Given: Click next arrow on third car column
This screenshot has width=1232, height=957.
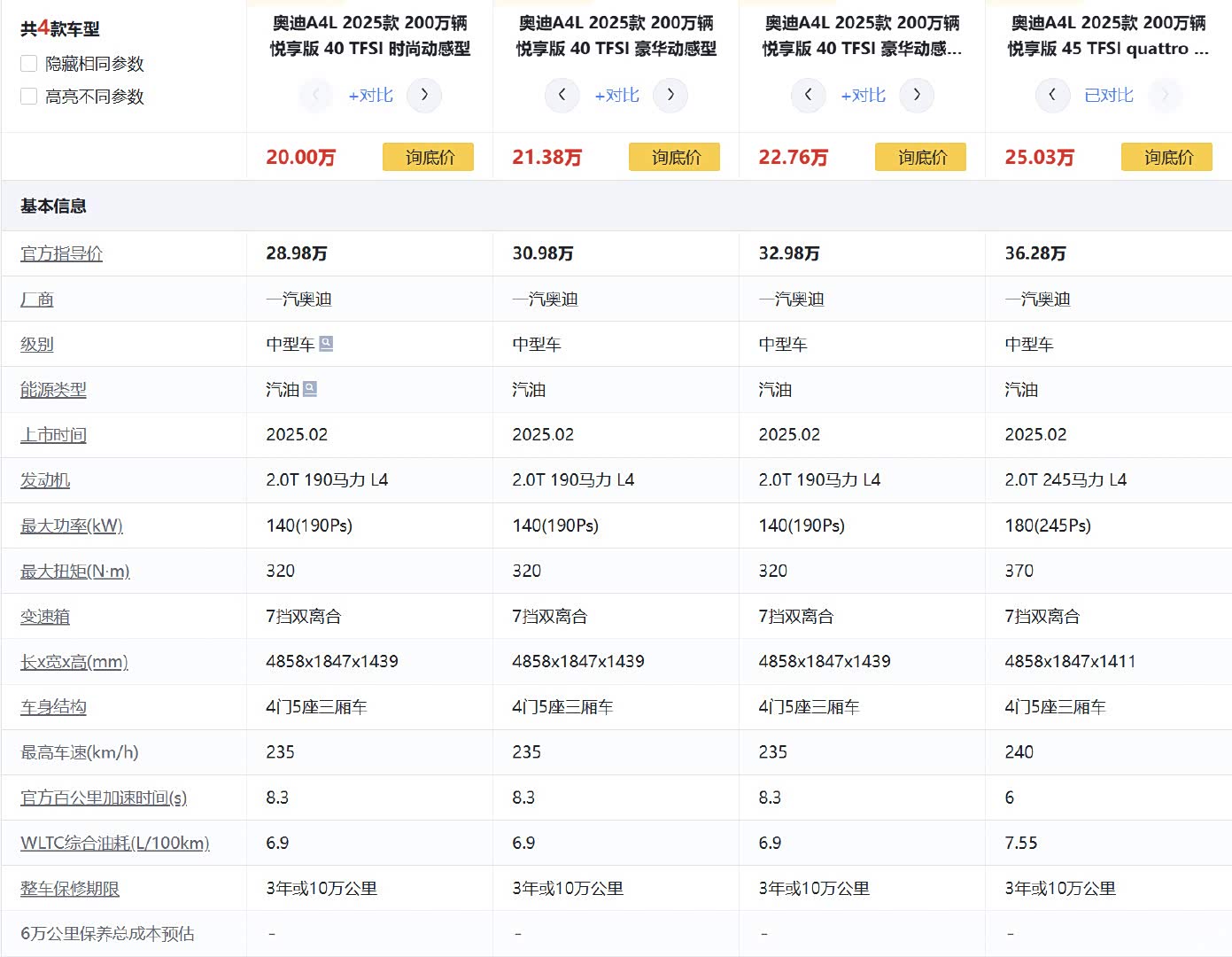Looking at the screenshot, I should (917, 95).
